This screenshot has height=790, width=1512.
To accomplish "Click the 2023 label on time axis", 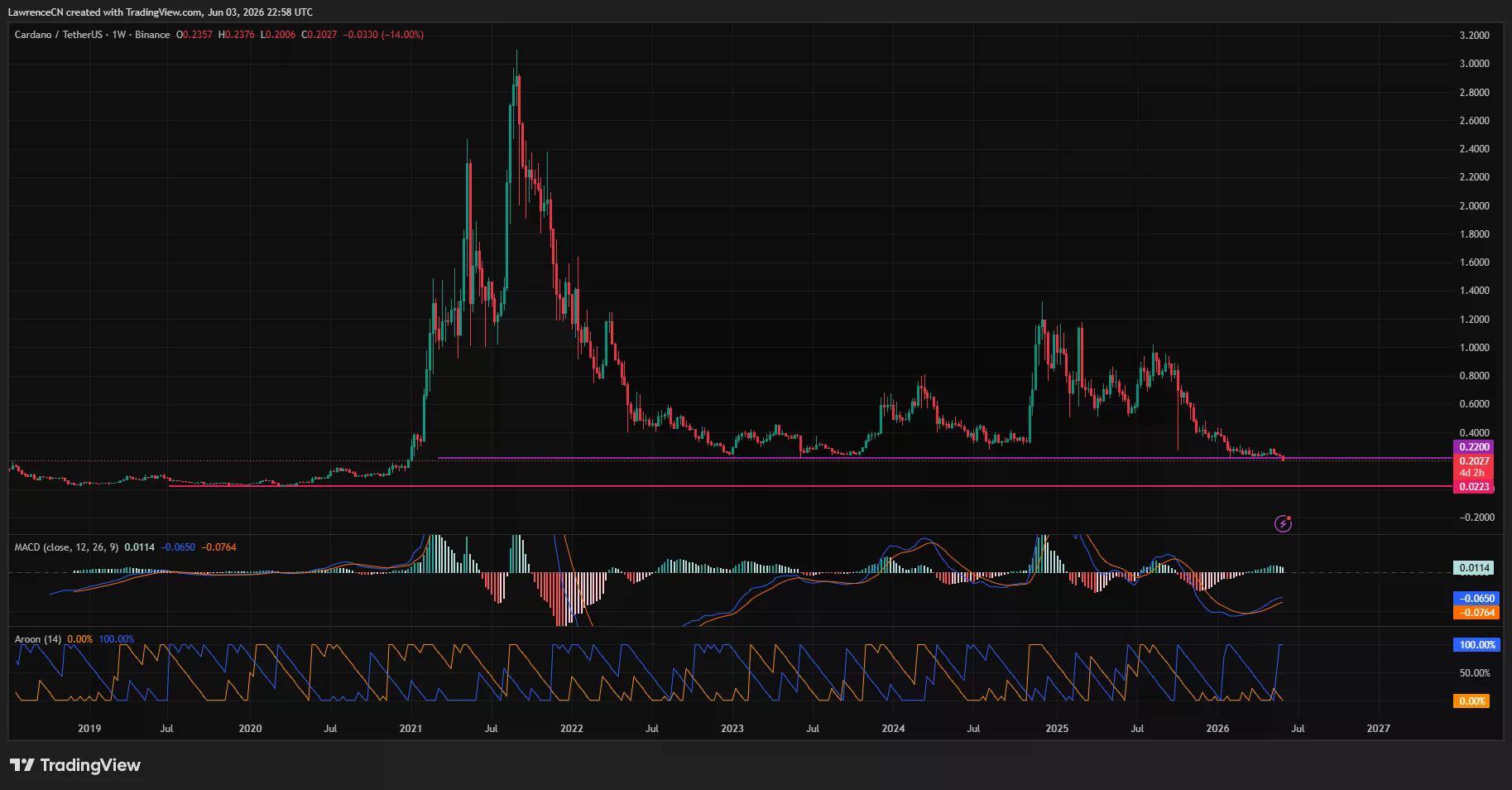I will point(732,729).
